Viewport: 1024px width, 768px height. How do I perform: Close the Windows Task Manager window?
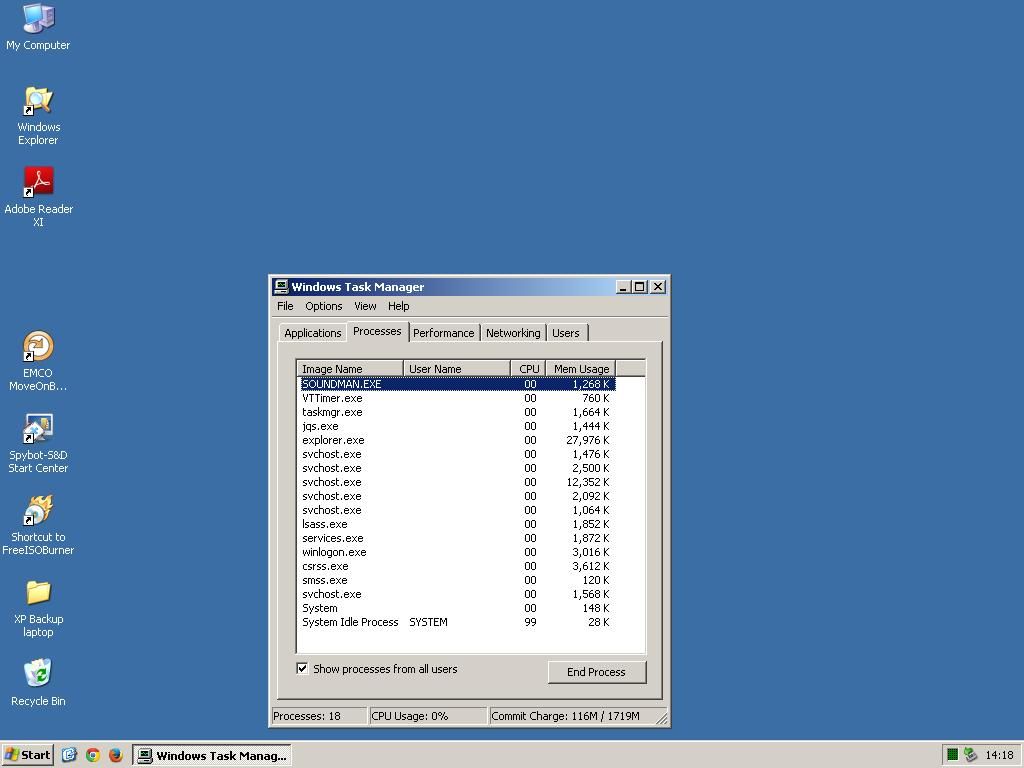(658, 287)
